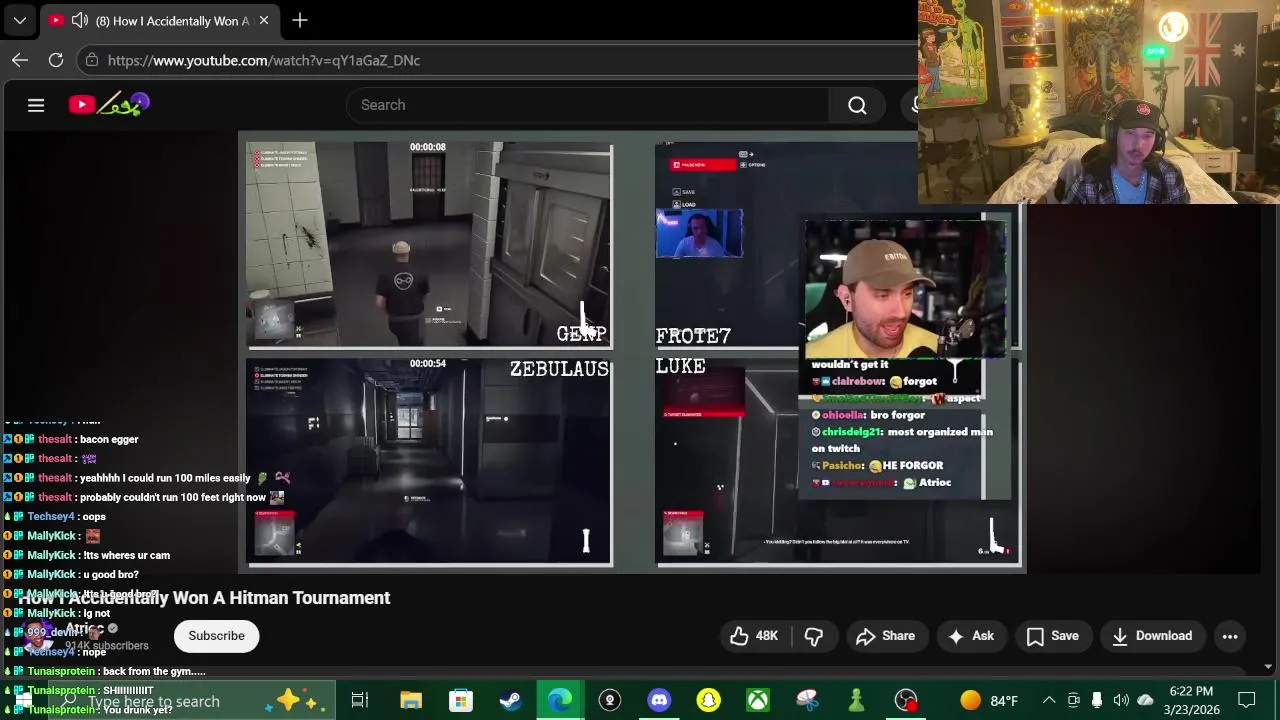Click the video title 'How I Accidentally Won A Hitman Tournament'
The width and height of the screenshot is (1280, 720).
pyautogui.click(x=204, y=597)
